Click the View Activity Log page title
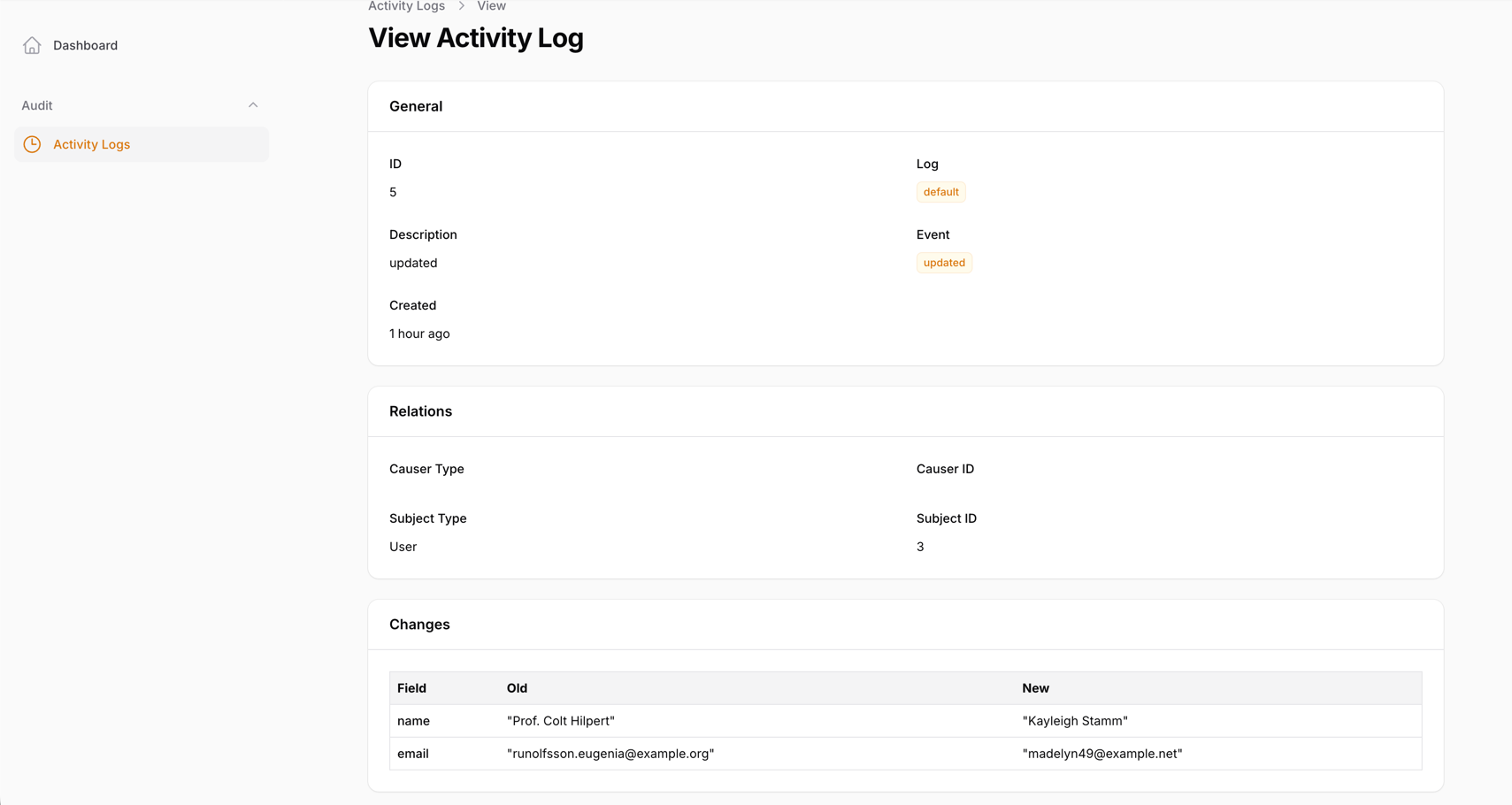This screenshot has height=805, width=1512. tap(475, 37)
